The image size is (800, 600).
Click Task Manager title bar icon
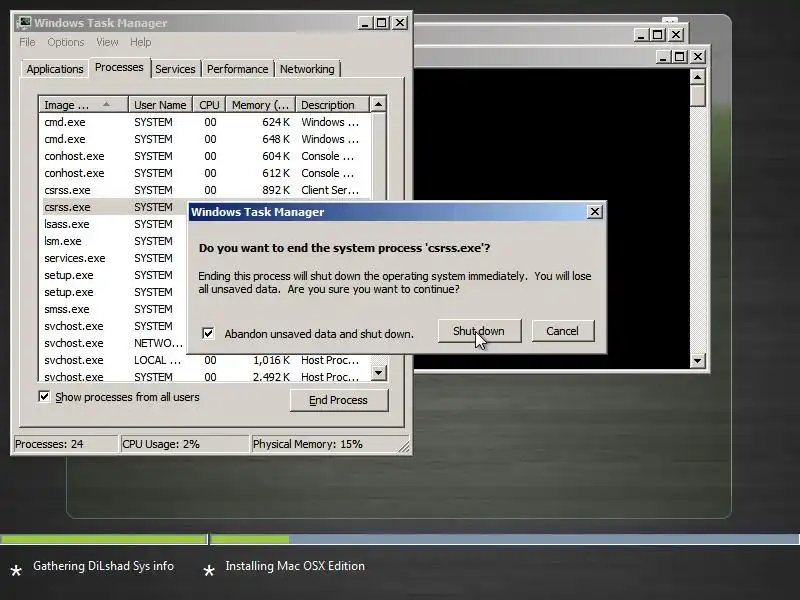[x=23, y=22]
